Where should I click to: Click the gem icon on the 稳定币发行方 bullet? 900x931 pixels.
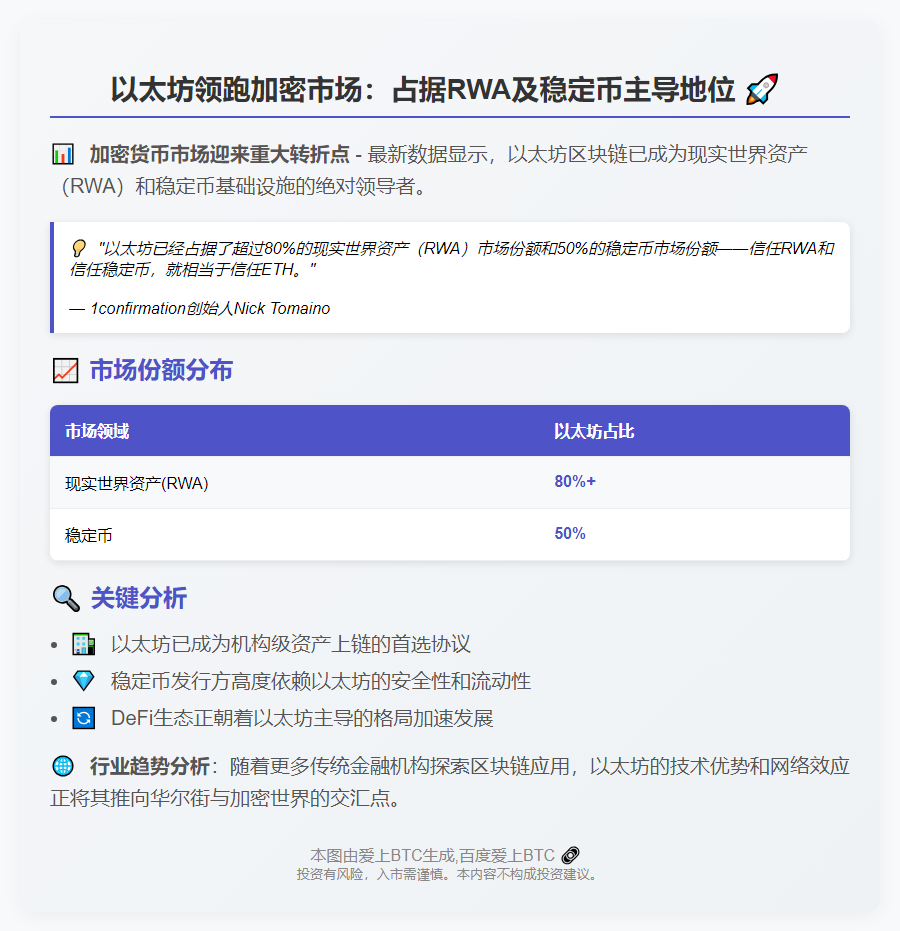[84, 681]
